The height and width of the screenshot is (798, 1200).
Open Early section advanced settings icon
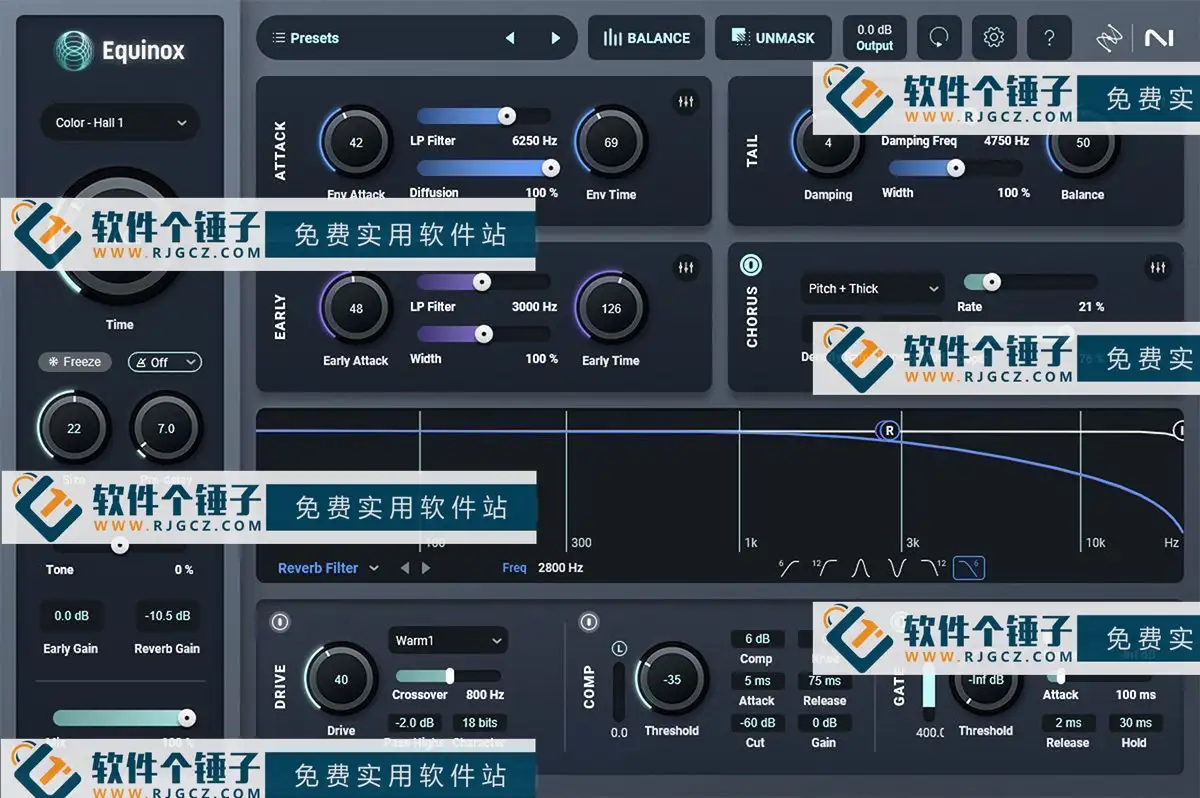click(686, 268)
